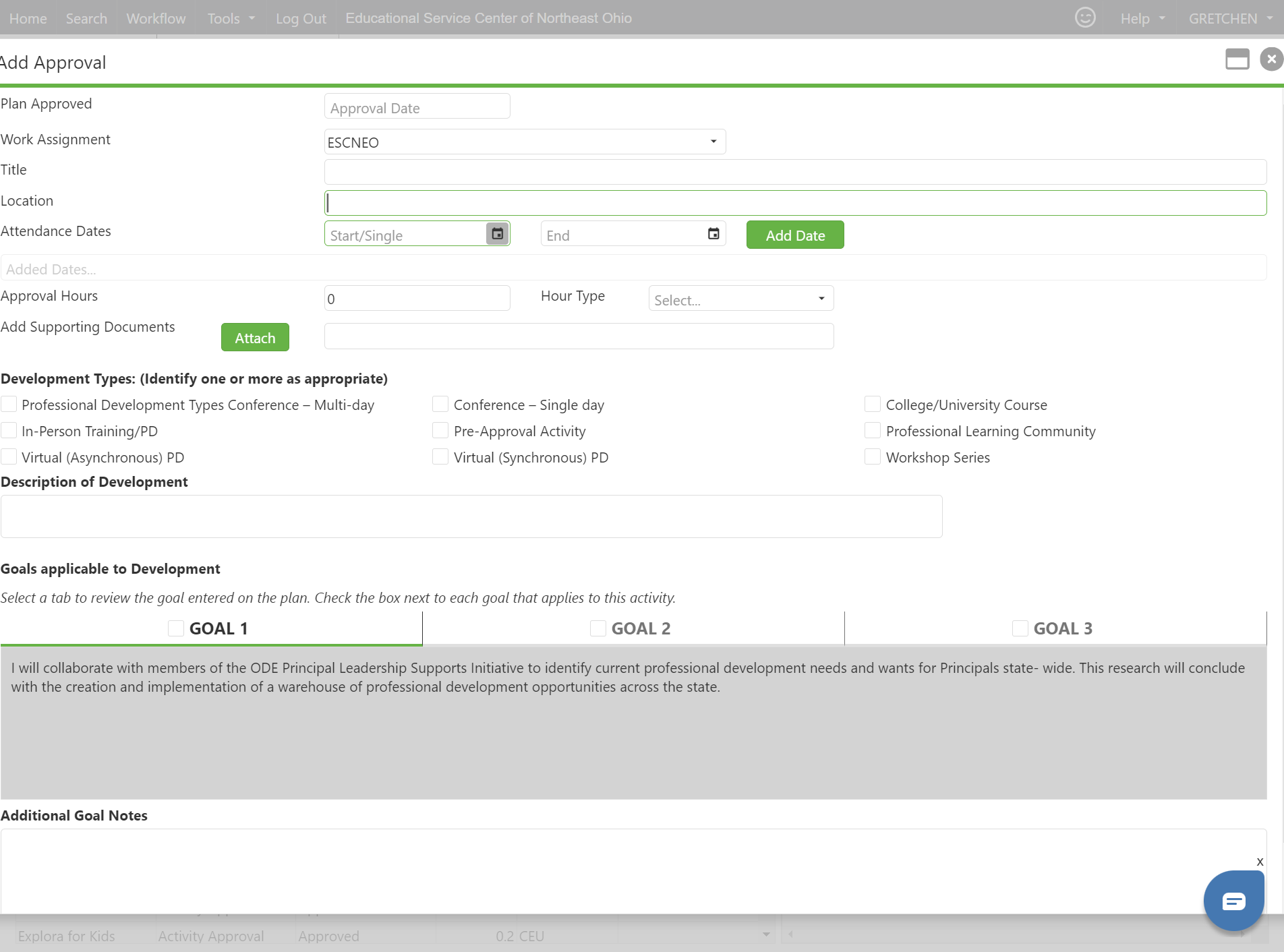Click the Description of Development text box

click(471, 516)
